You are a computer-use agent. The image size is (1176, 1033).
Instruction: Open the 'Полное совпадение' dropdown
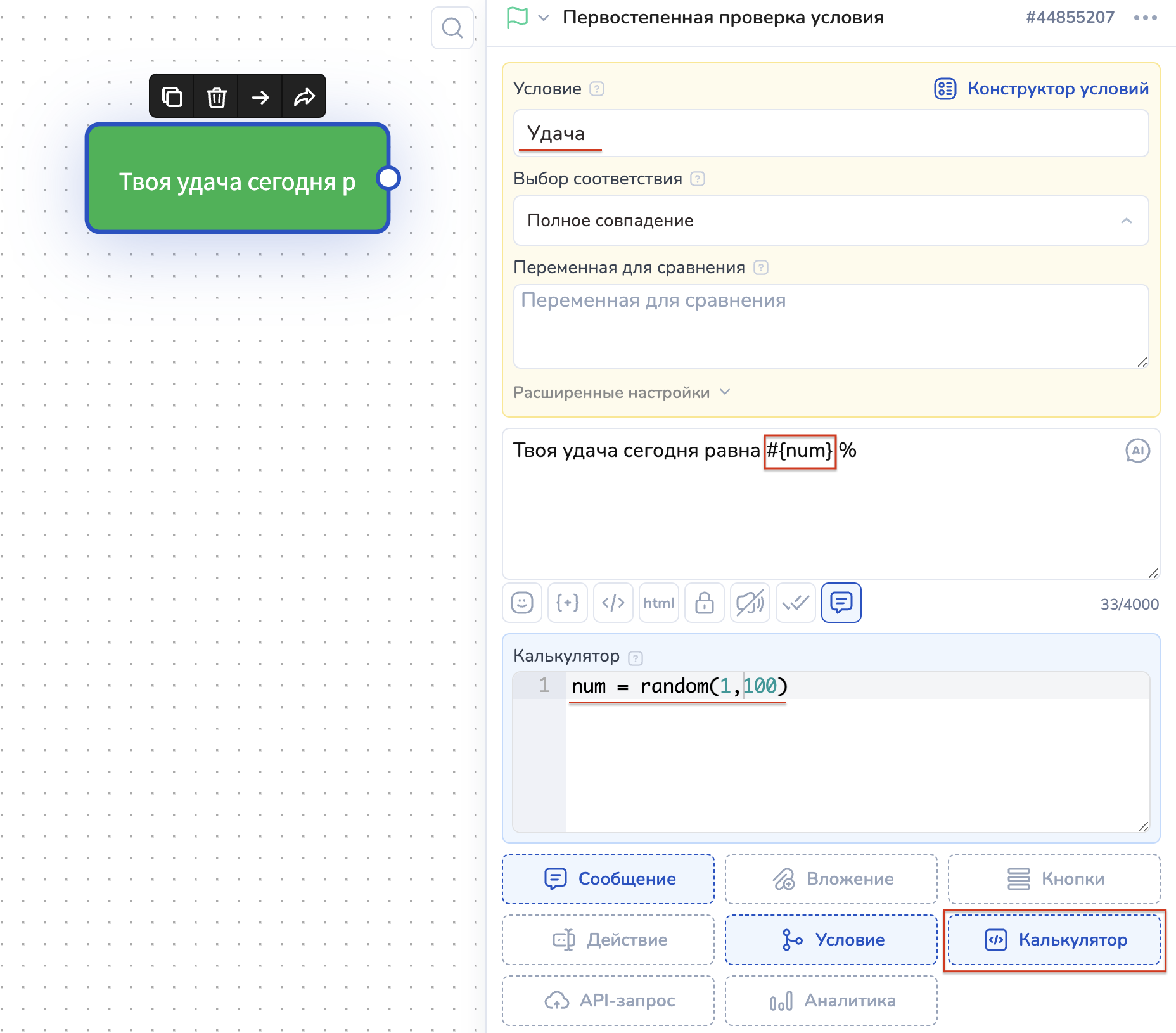(x=831, y=221)
